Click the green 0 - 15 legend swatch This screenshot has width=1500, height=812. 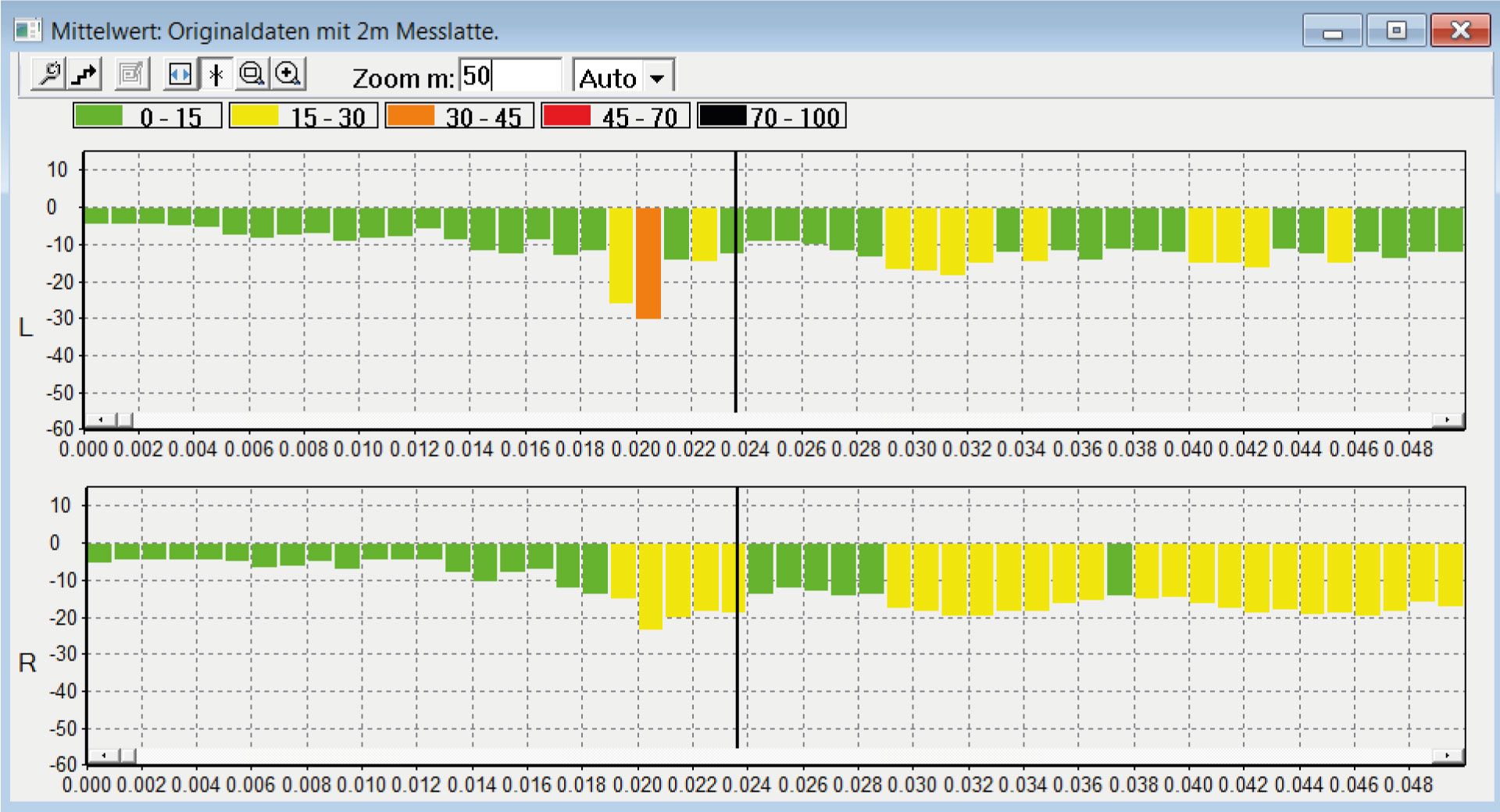pyautogui.click(x=98, y=116)
